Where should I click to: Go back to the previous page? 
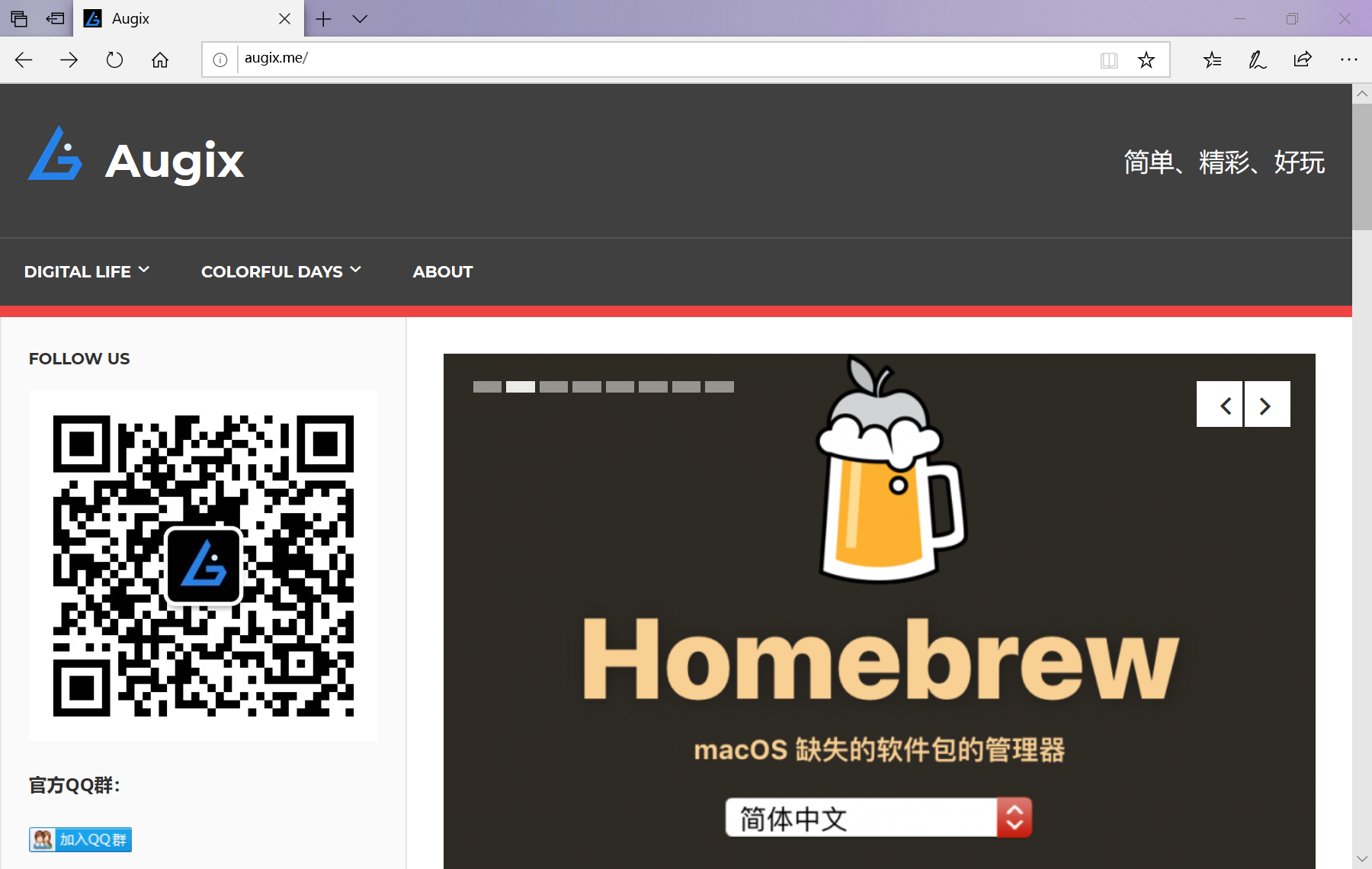[24, 59]
